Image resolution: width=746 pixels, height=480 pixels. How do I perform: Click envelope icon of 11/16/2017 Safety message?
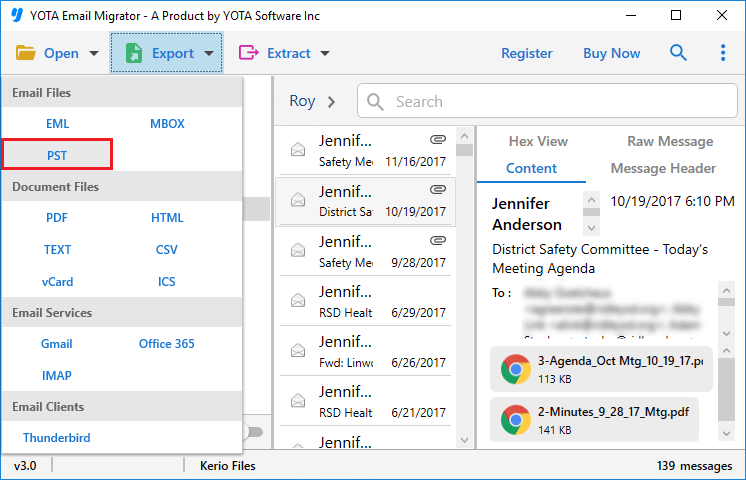click(298, 150)
